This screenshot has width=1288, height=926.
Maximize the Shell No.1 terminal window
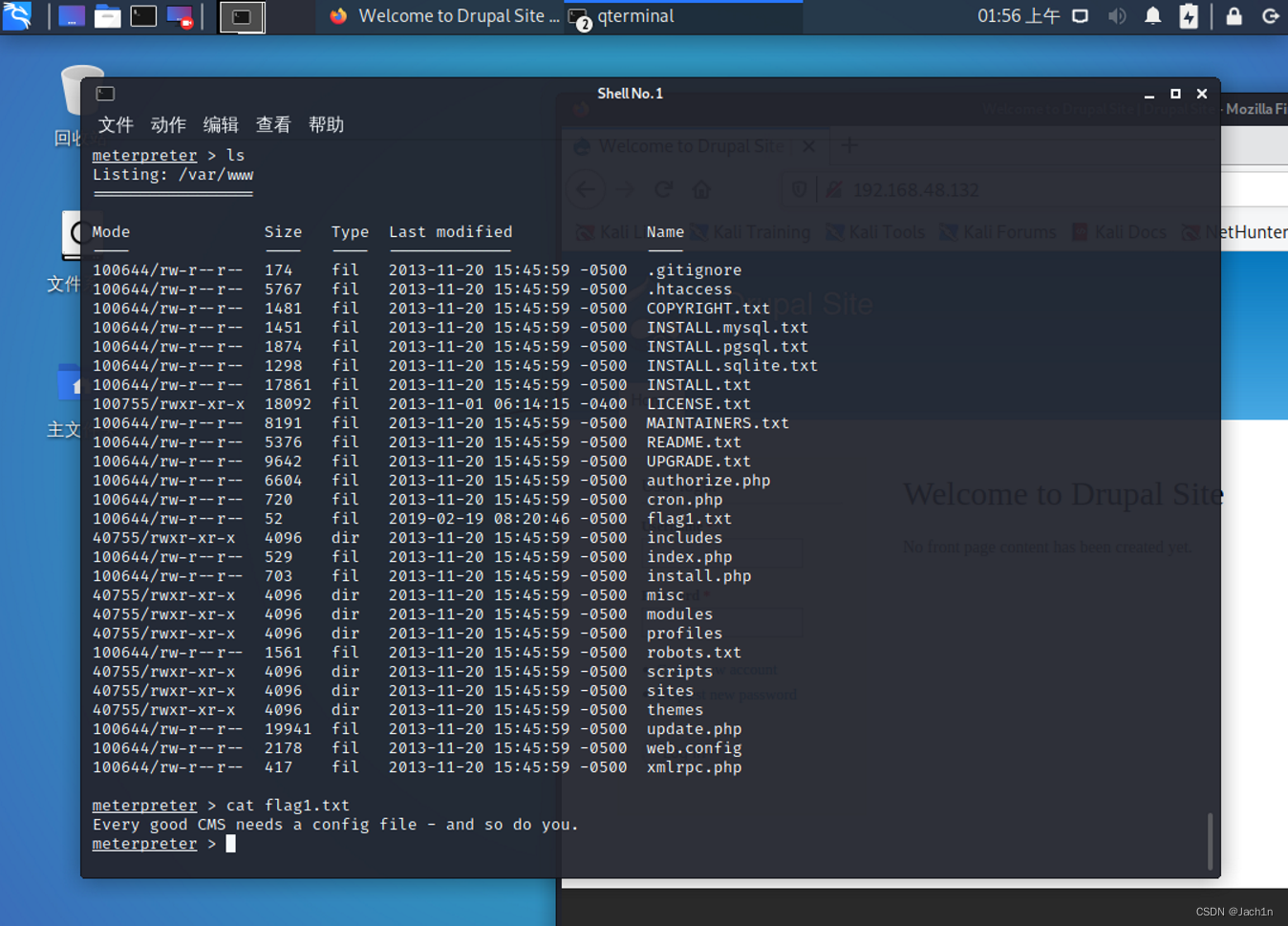1175,94
